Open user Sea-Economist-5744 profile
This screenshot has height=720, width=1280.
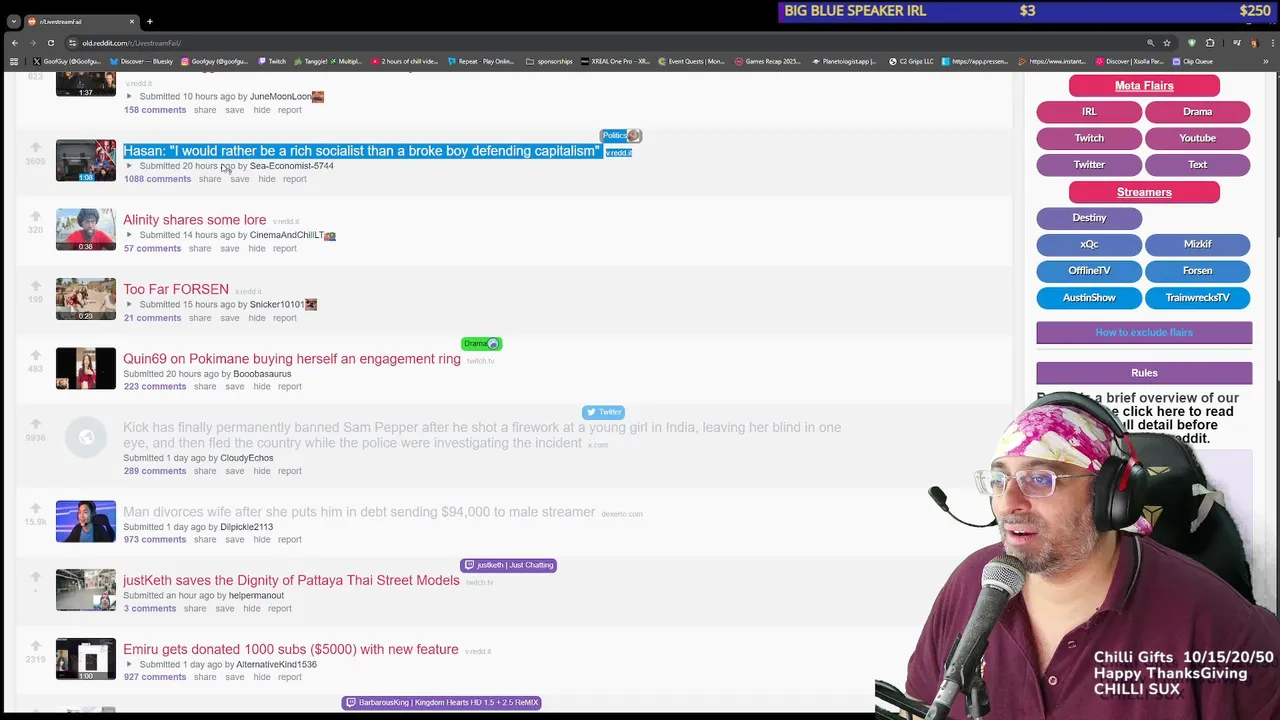(291, 166)
